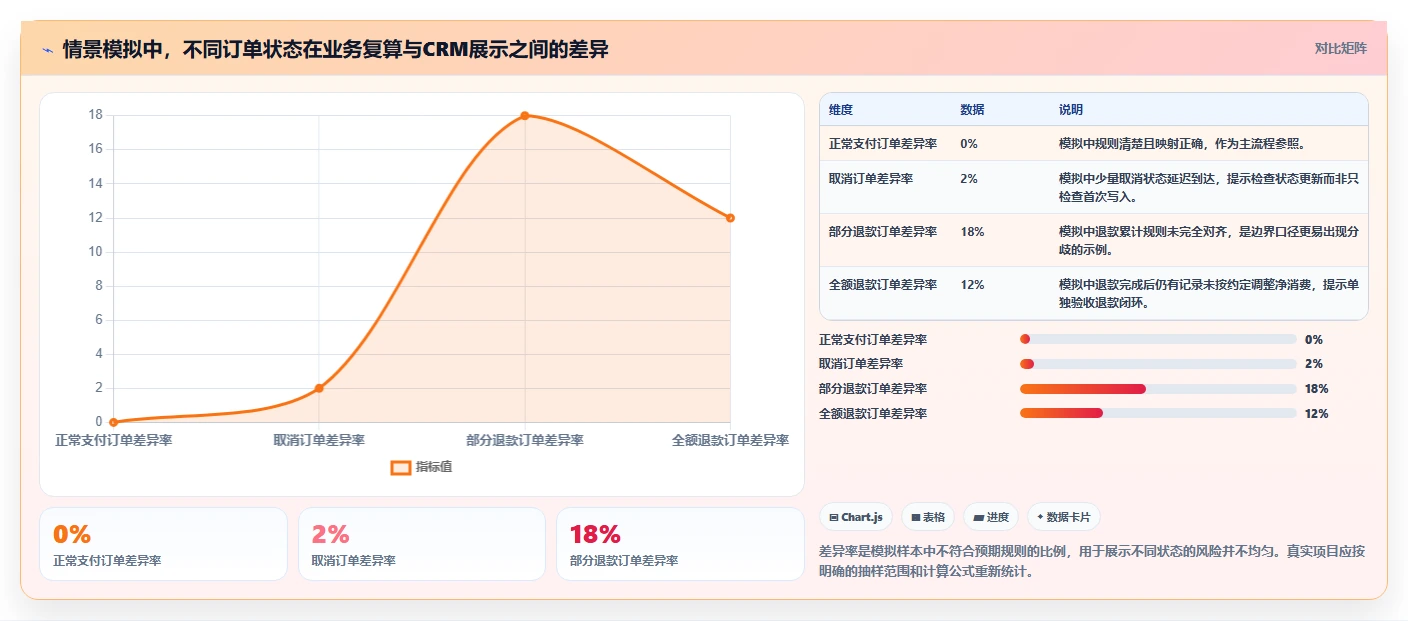Click the 说明 table column header
The height and width of the screenshot is (621, 1408).
1071,110
